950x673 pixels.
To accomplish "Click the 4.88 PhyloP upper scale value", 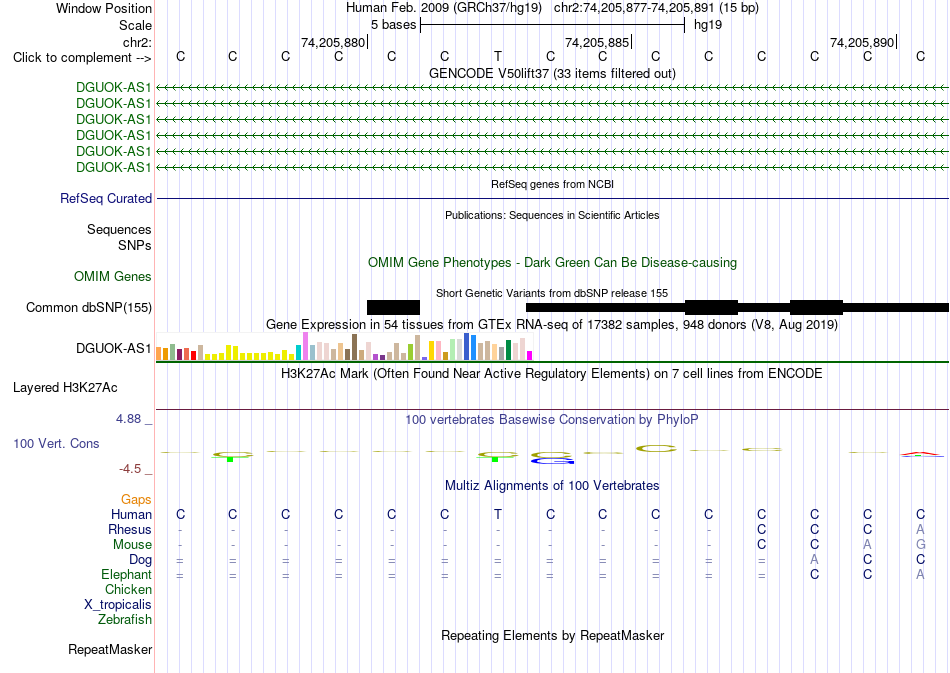I will click(128, 419).
